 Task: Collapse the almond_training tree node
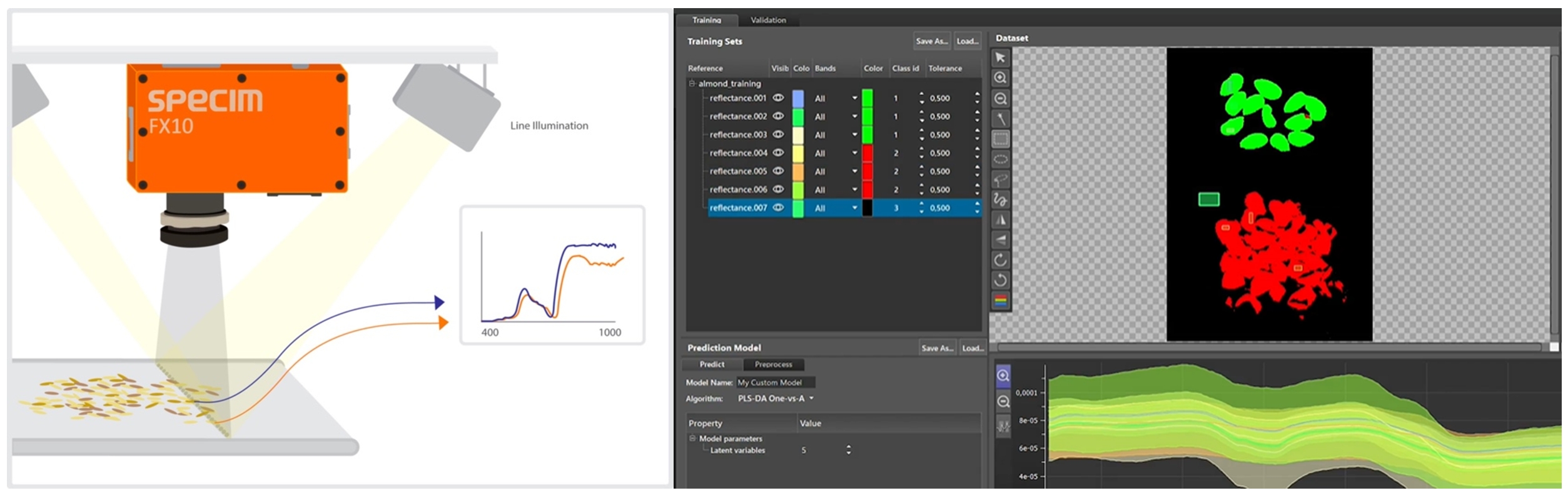692,83
